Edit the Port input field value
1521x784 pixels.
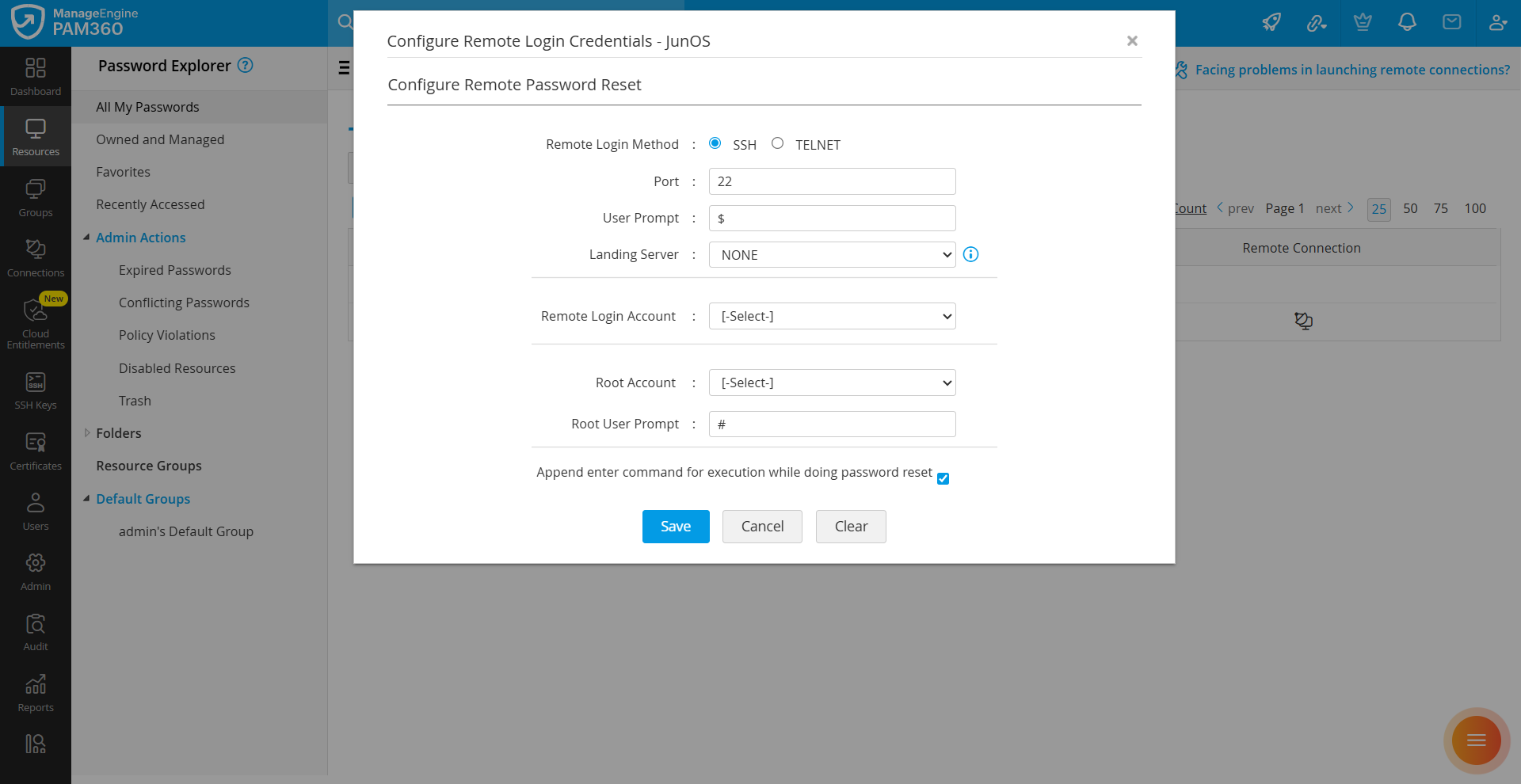coord(832,181)
